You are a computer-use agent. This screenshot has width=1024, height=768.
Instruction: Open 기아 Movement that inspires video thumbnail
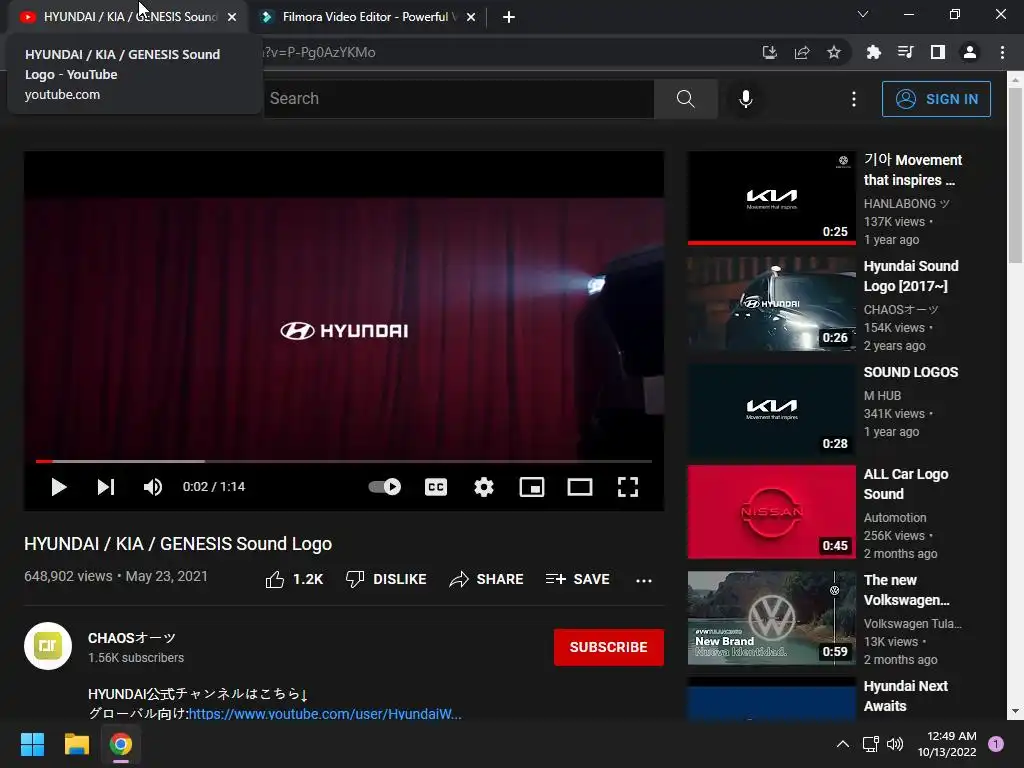tap(771, 198)
